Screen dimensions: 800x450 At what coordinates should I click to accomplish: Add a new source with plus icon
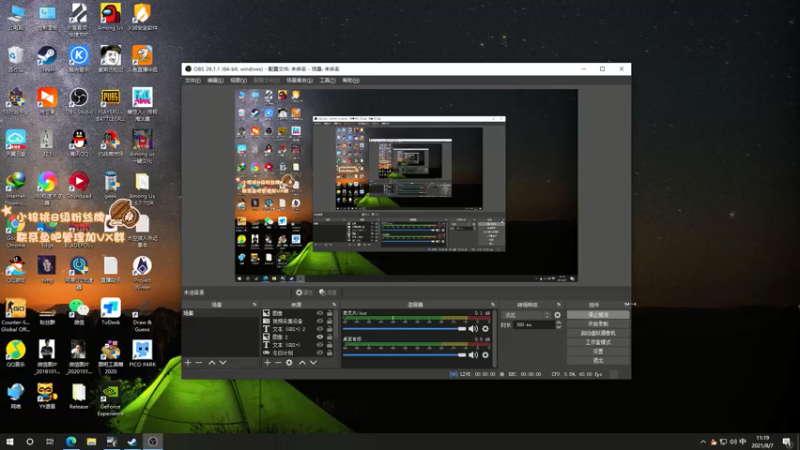267,362
